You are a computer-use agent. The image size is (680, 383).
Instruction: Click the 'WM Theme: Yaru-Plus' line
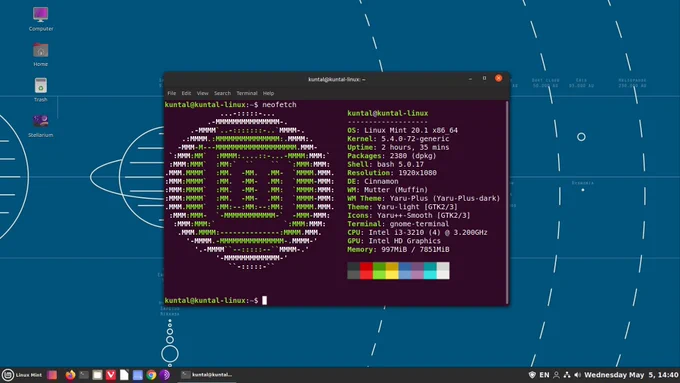point(424,198)
